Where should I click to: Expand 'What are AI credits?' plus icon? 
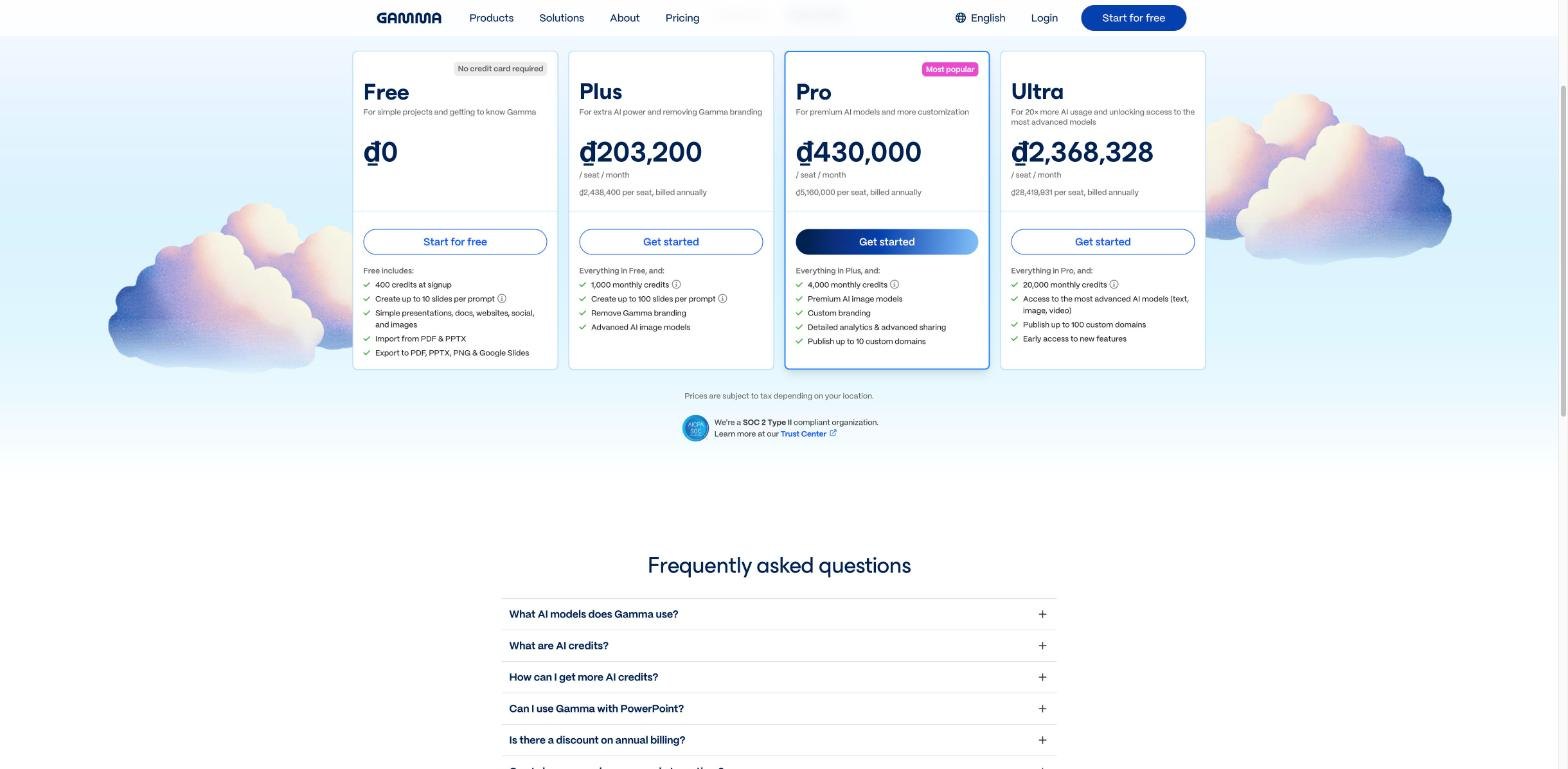(1042, 646)
